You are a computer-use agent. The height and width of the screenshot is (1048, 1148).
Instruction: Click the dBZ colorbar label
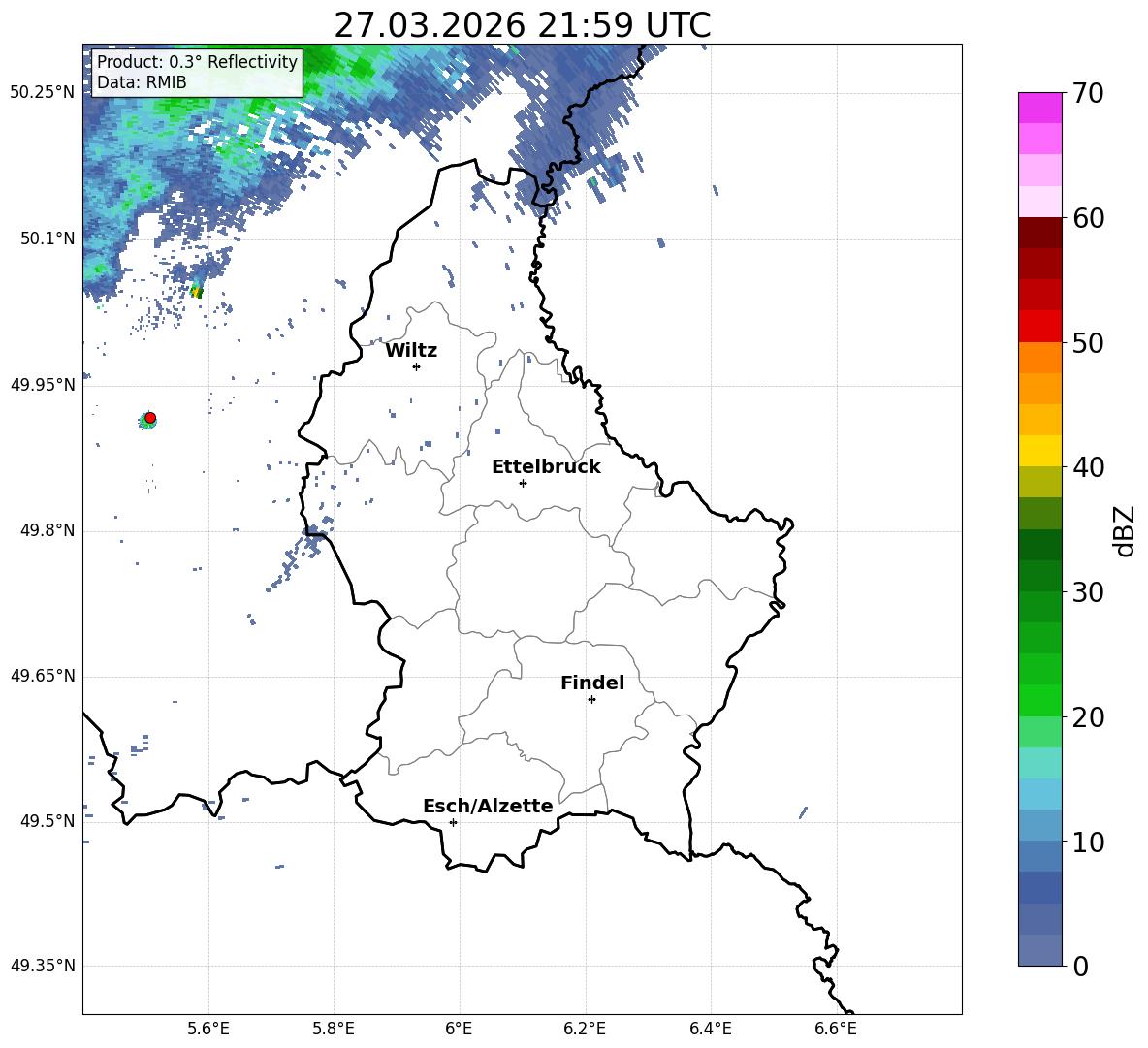1125,530
